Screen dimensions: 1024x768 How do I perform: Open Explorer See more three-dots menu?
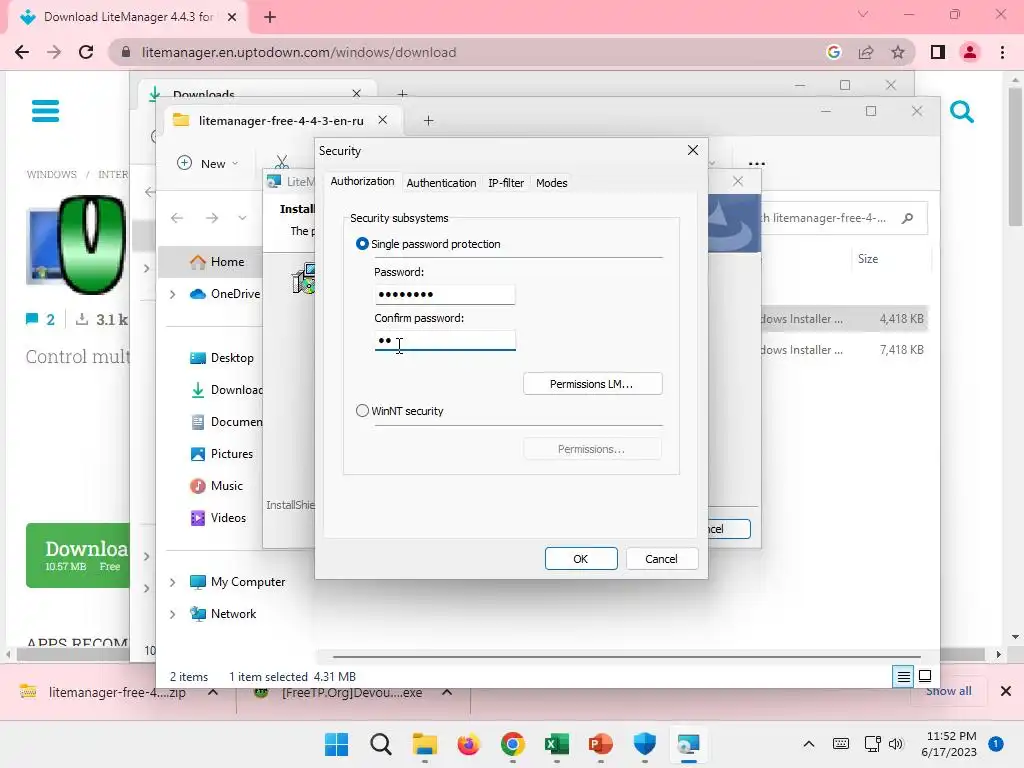[x=756, y=163]
